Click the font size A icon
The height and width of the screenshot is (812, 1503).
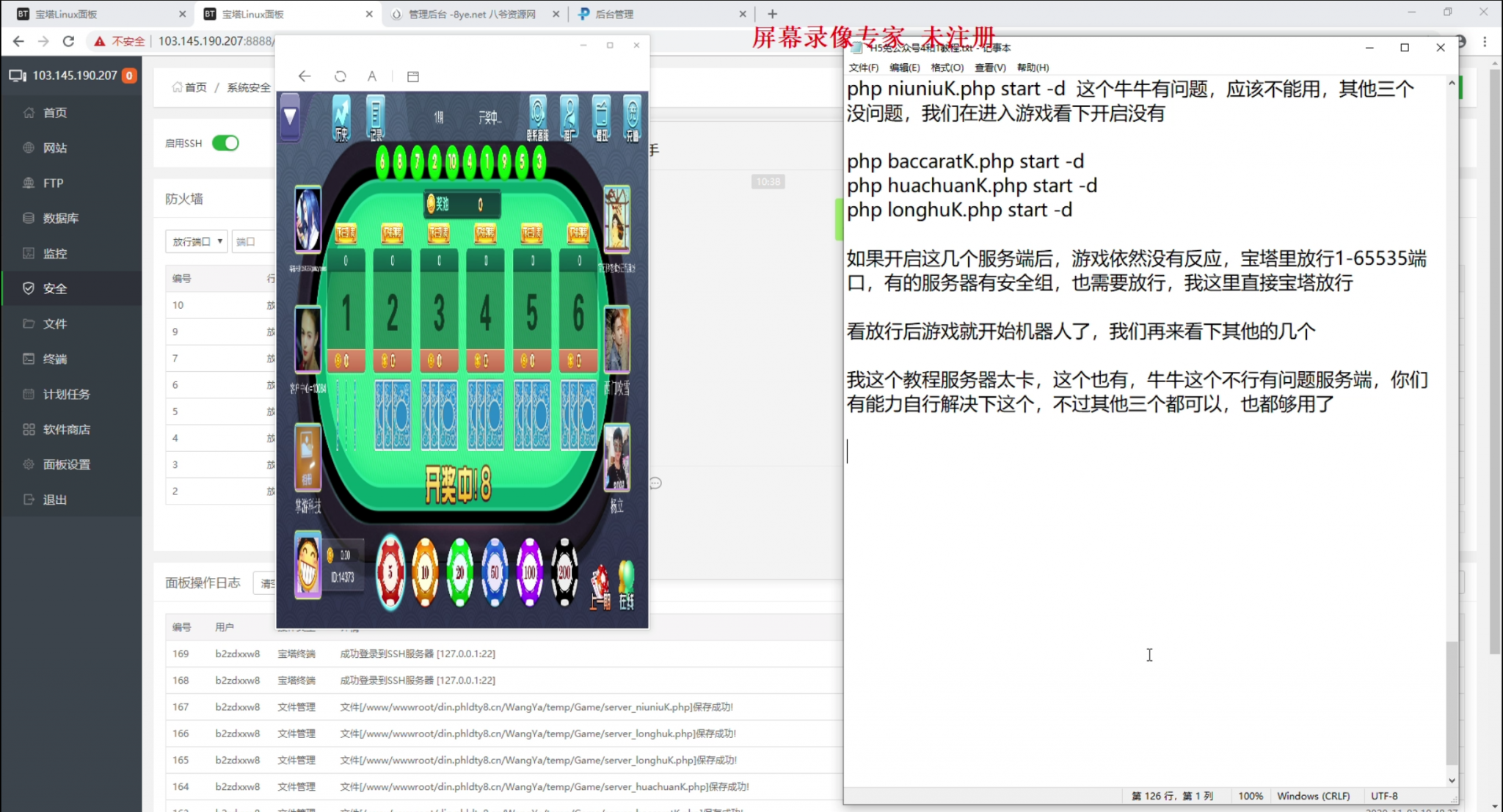pos(372,76)
